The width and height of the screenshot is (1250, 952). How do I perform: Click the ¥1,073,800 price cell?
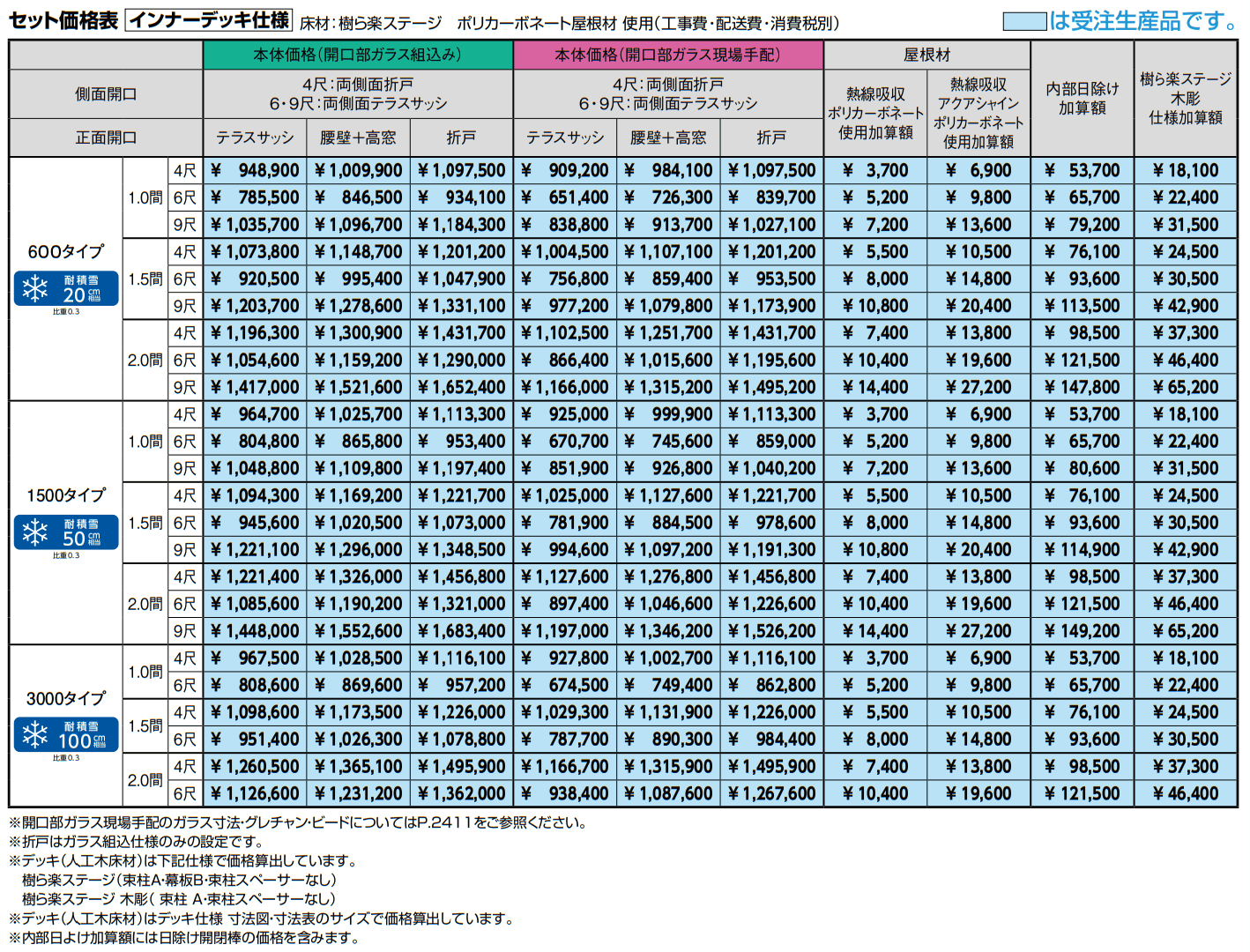pyautogui.click(x=255, y=252)
